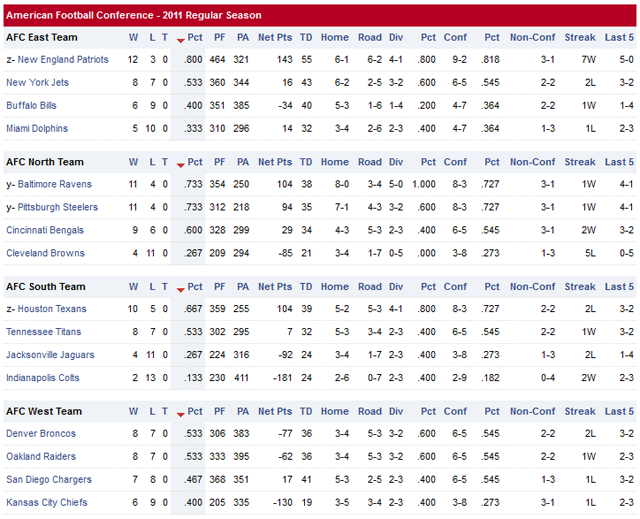Viewport: 640px width, 519px height.
Task: Sort AFC South table by Home record
Action: click(335, 287)
